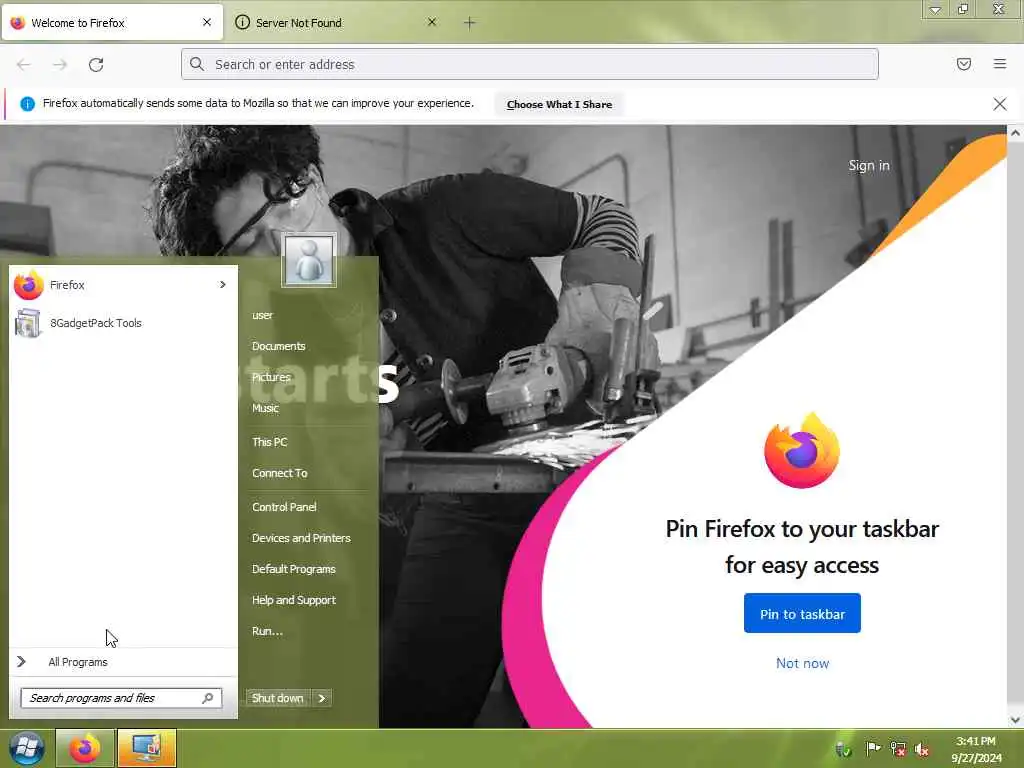Open the Run... dialog entry
Viewport: 1024px width, 768px height.
267,631
